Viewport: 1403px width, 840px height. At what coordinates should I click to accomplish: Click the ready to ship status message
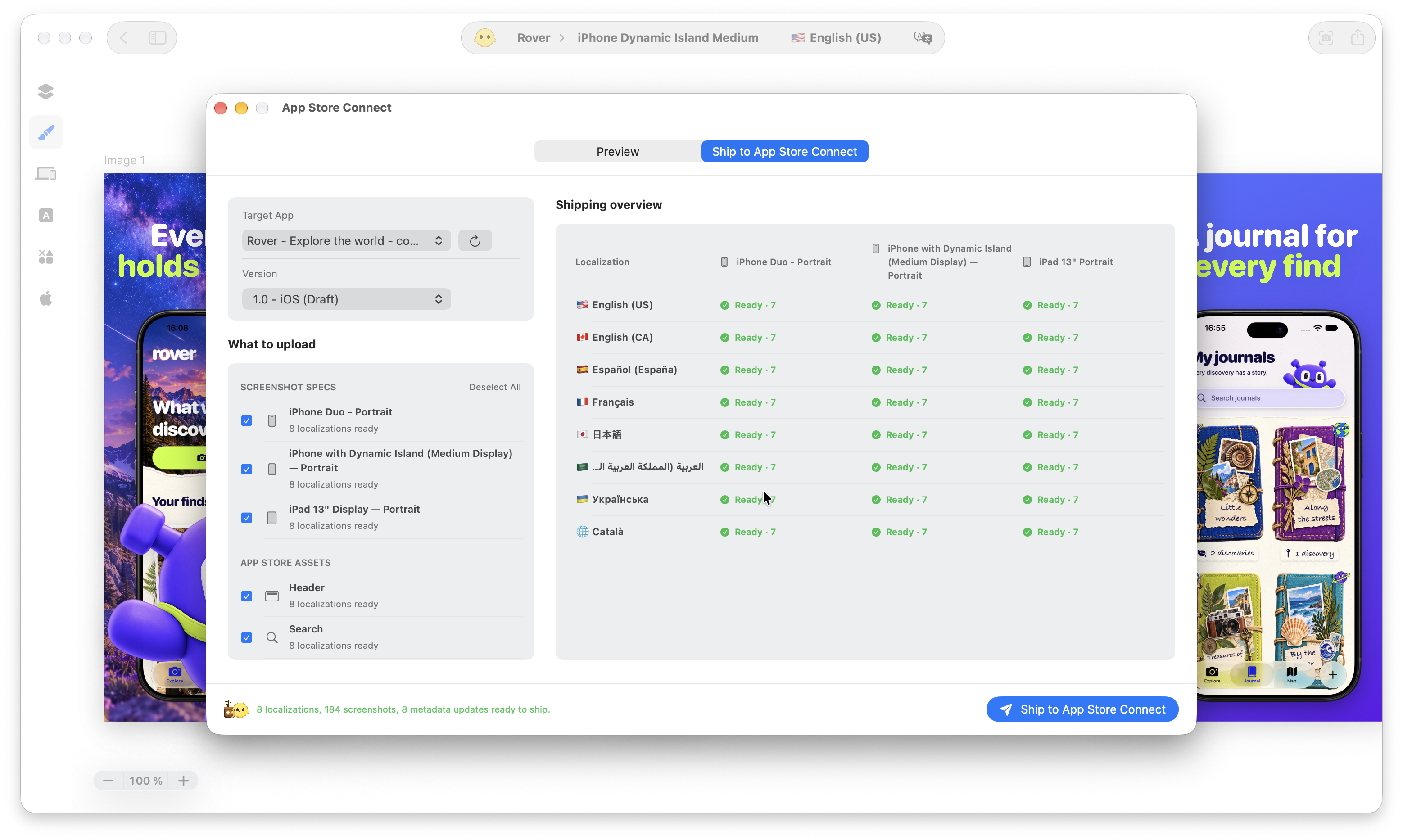pyautogui.click(x=403, y=709)
